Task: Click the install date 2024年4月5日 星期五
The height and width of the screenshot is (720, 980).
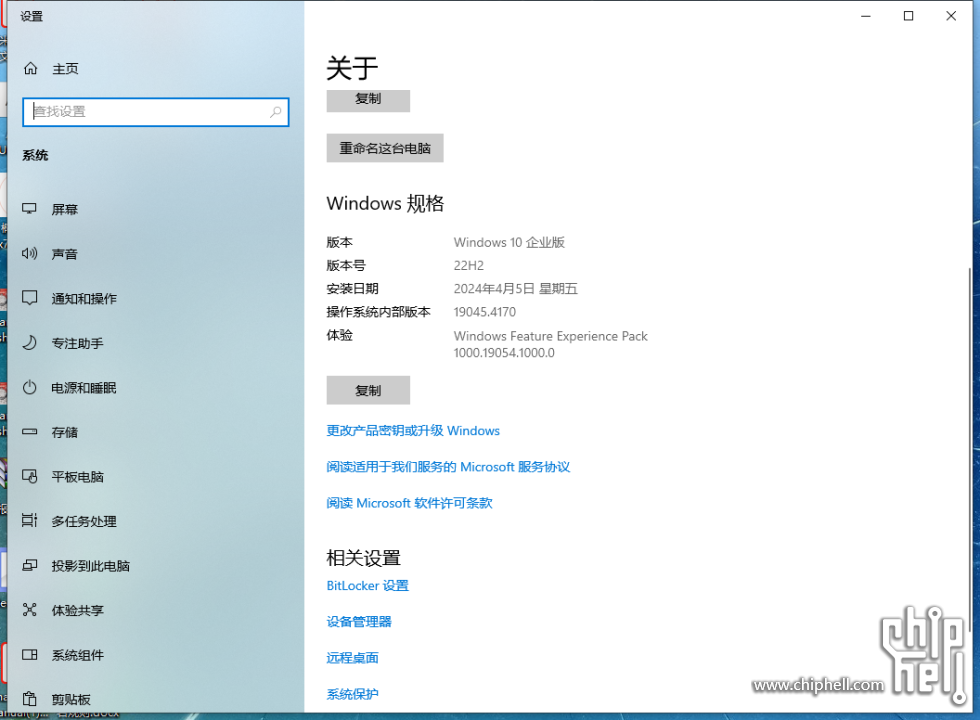Action: coord(516,289)
